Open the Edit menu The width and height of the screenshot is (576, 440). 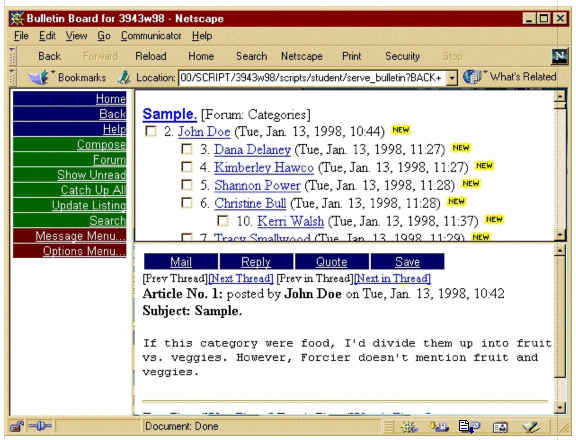[x=47, y=36]
